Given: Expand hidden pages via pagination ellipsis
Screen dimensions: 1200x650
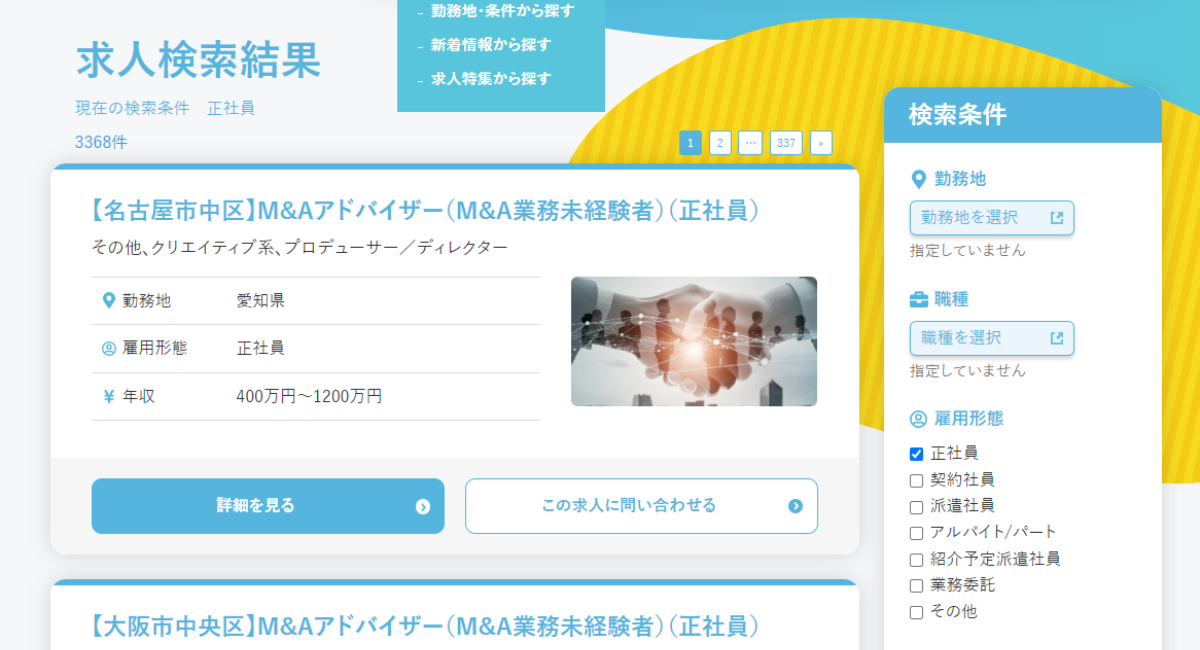Looking at the screenshot, I should [750, 143].
